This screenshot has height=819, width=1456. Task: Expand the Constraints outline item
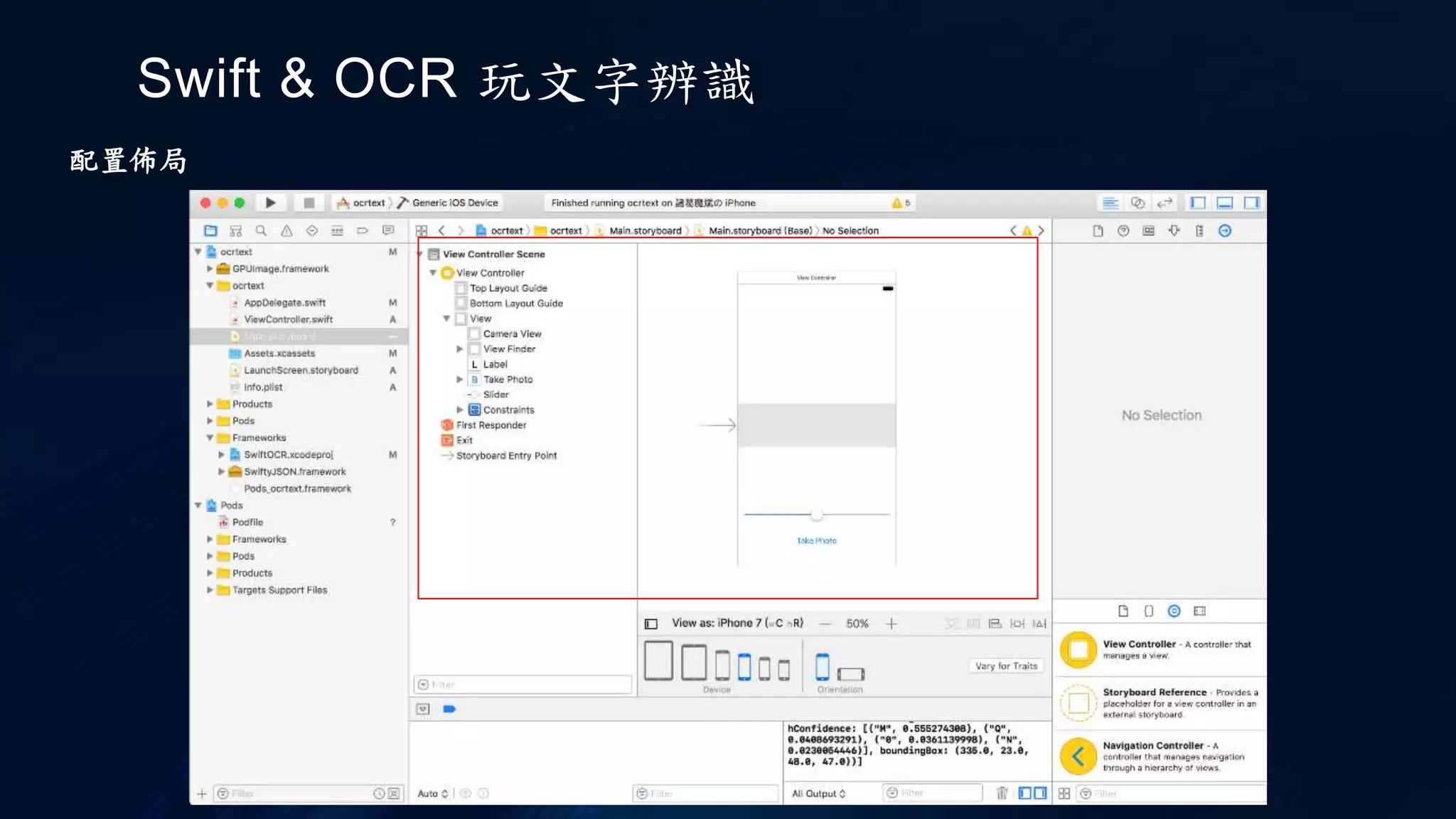(x=459, y=409)
